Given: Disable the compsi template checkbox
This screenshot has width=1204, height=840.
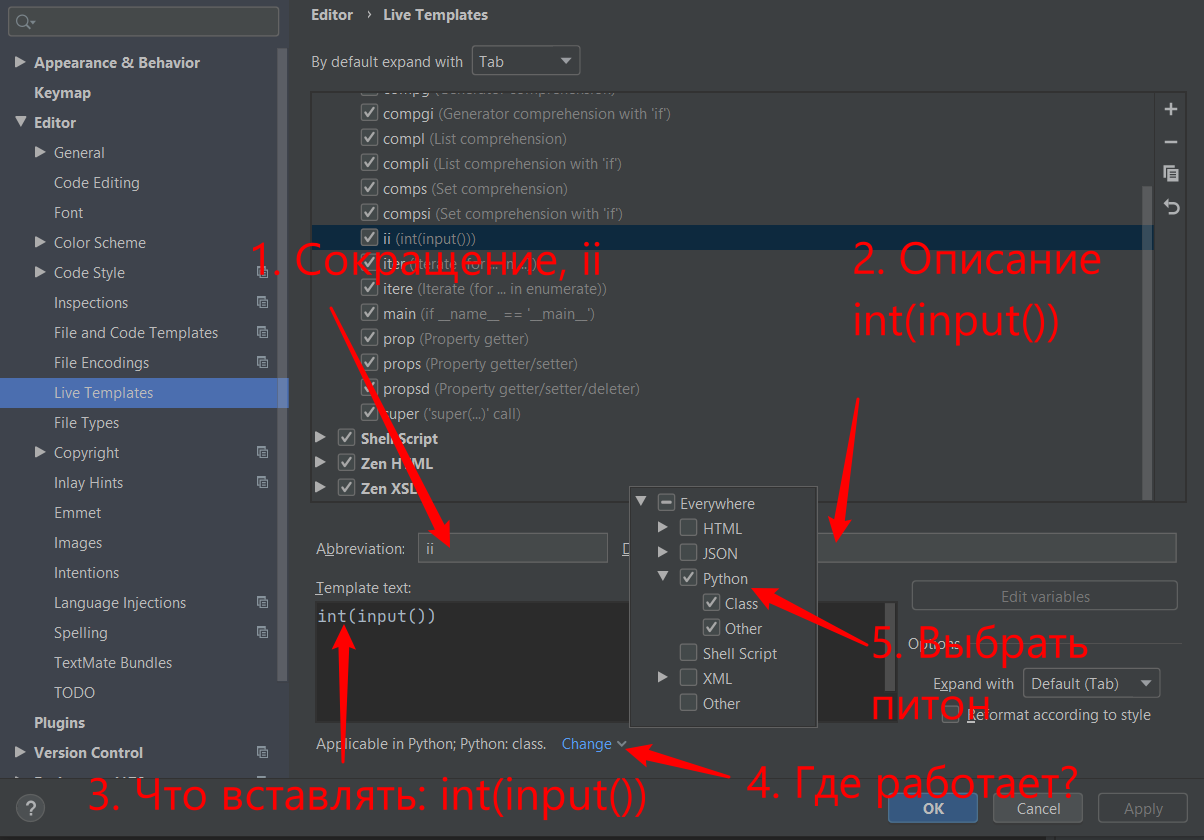Looking at the screenshot, I should coord(369,213).
